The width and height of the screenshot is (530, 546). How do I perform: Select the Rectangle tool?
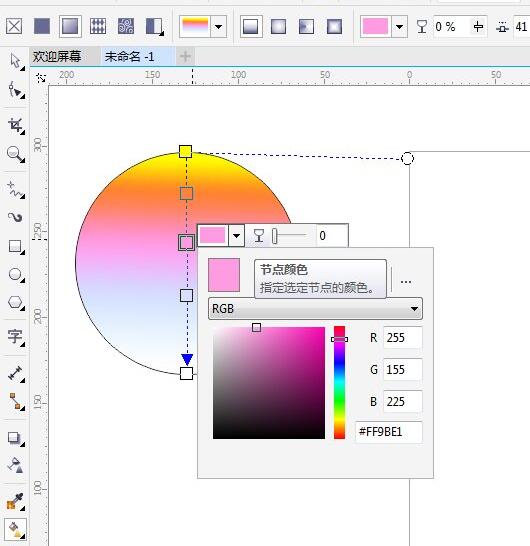click(15, 247)
